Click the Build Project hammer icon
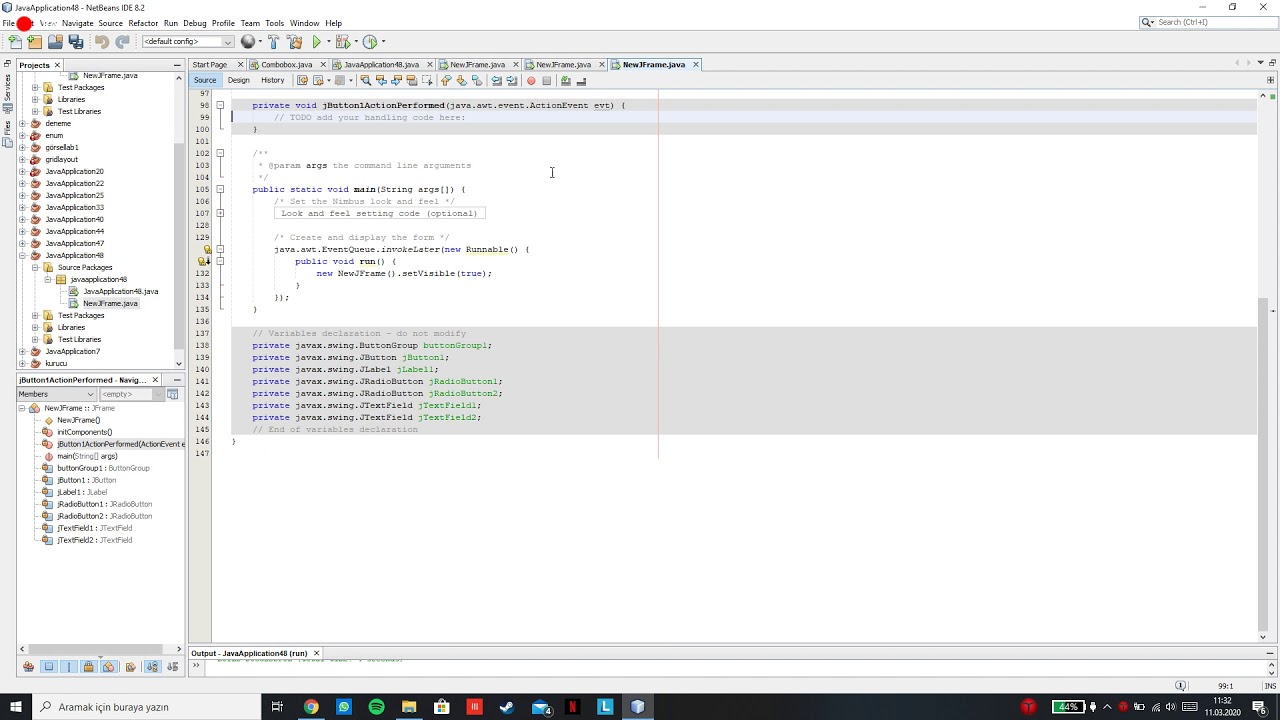Viewport: 1280px width, 720px height. click(273, 42)
